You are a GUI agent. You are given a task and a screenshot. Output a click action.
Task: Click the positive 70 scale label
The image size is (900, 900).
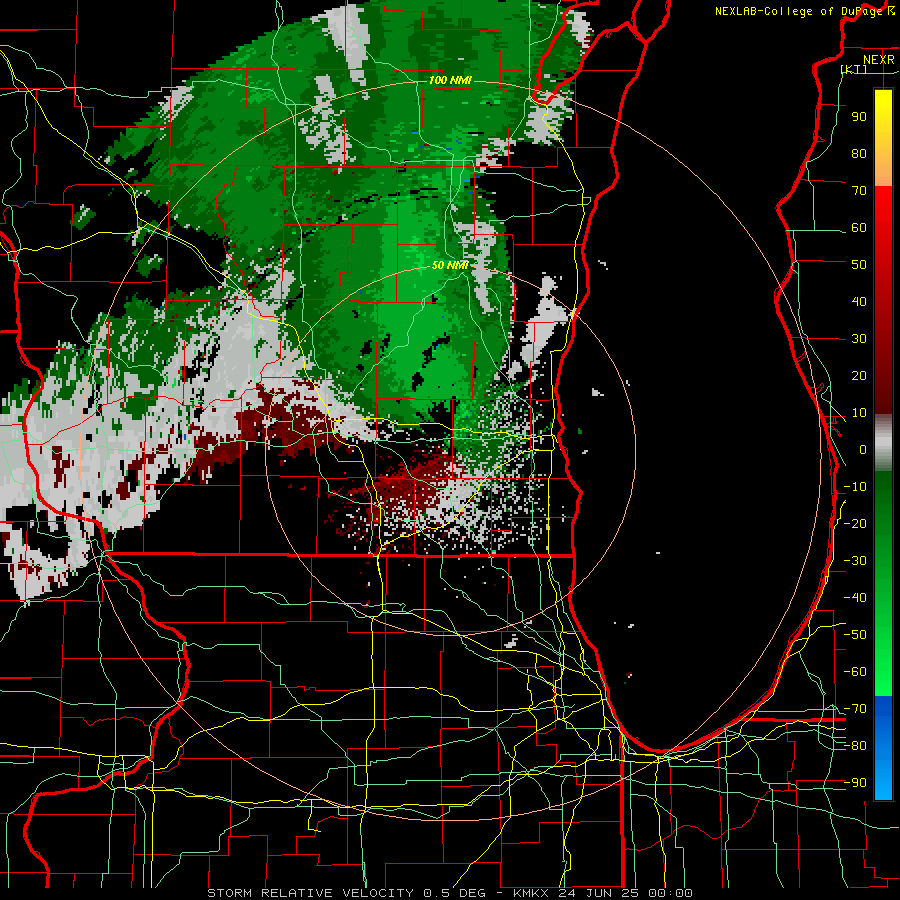tap(859, 191)
